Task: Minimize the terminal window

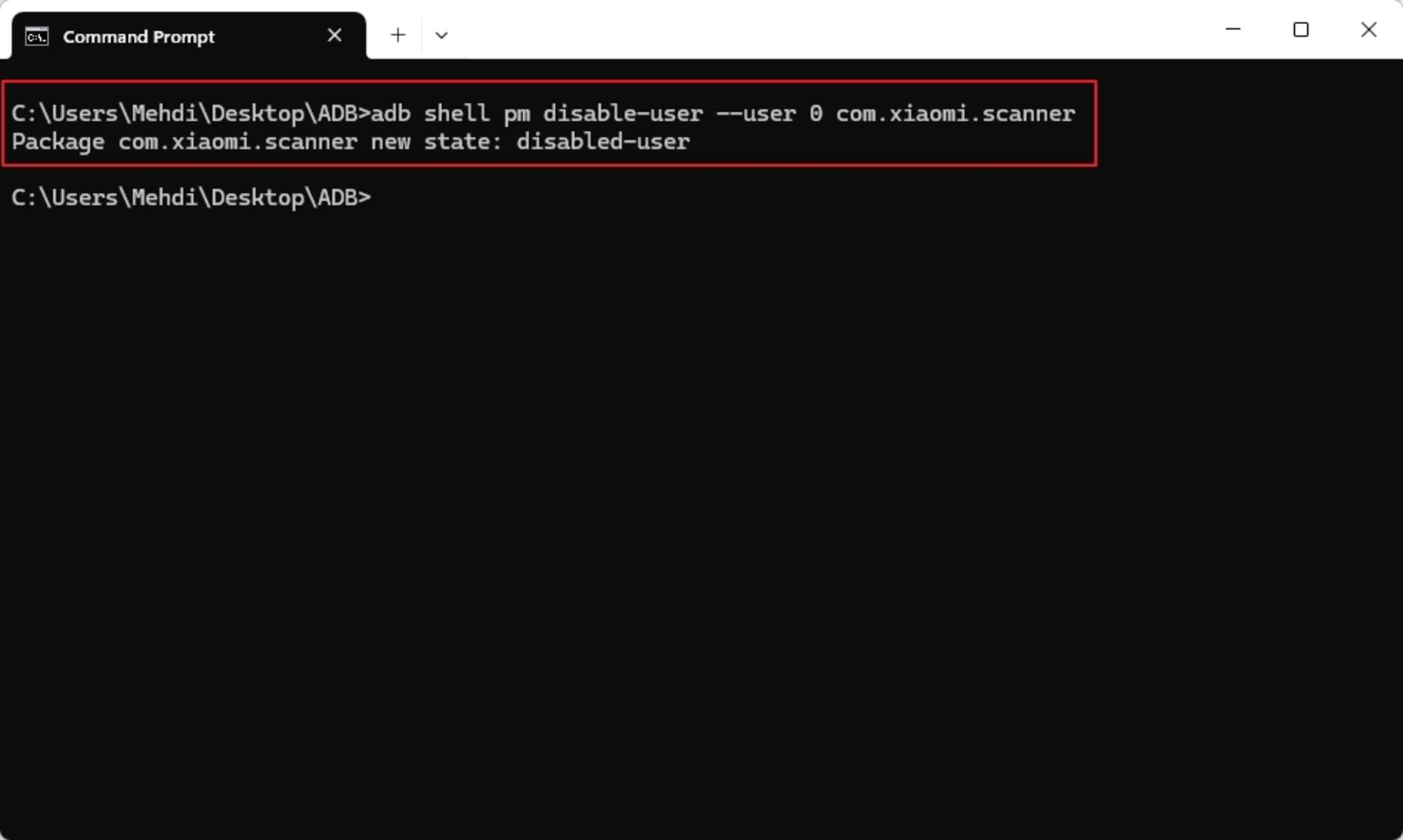Action: (x=1233, y=29)
